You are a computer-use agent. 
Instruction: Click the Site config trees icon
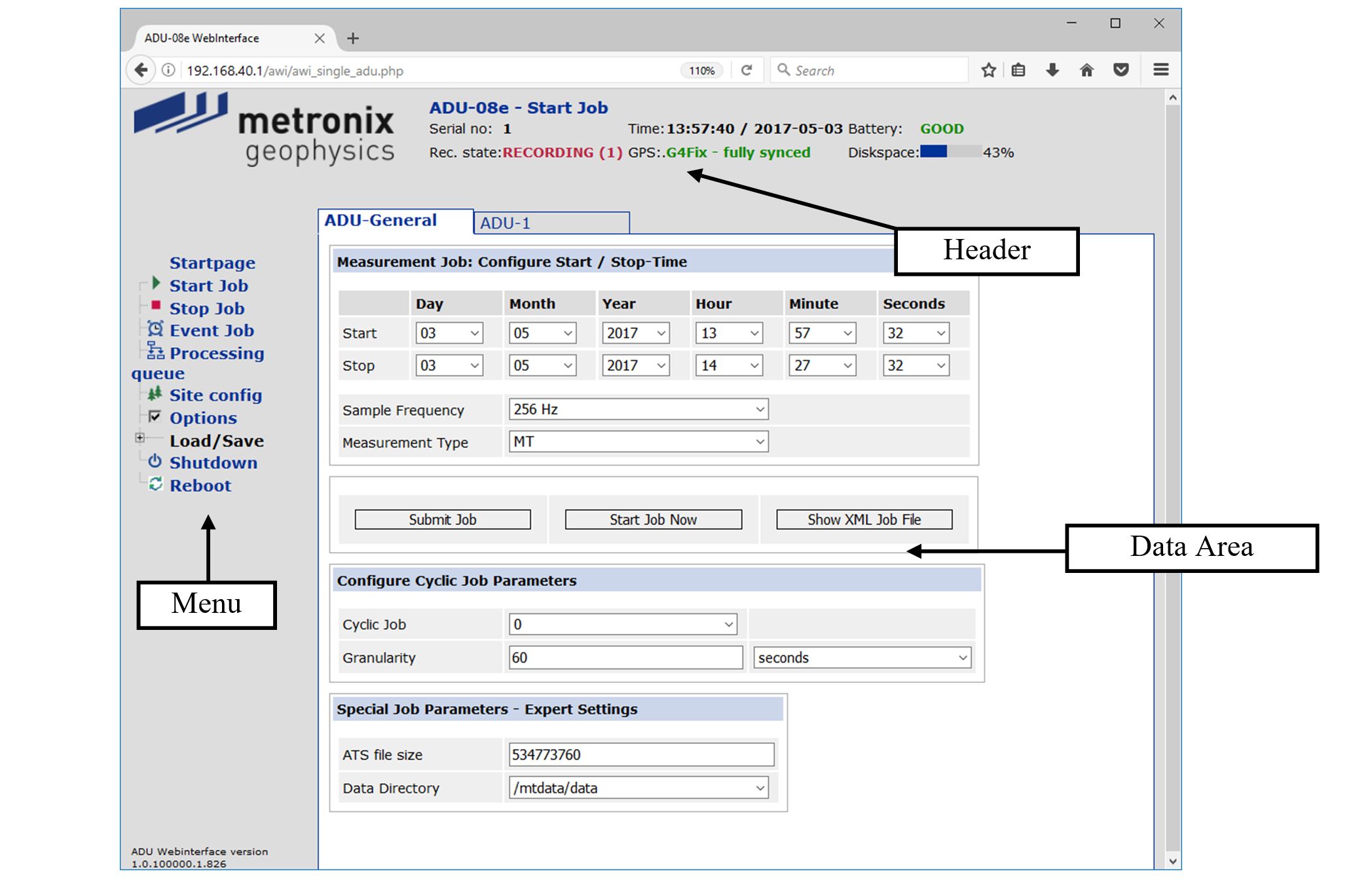[155, 394]
